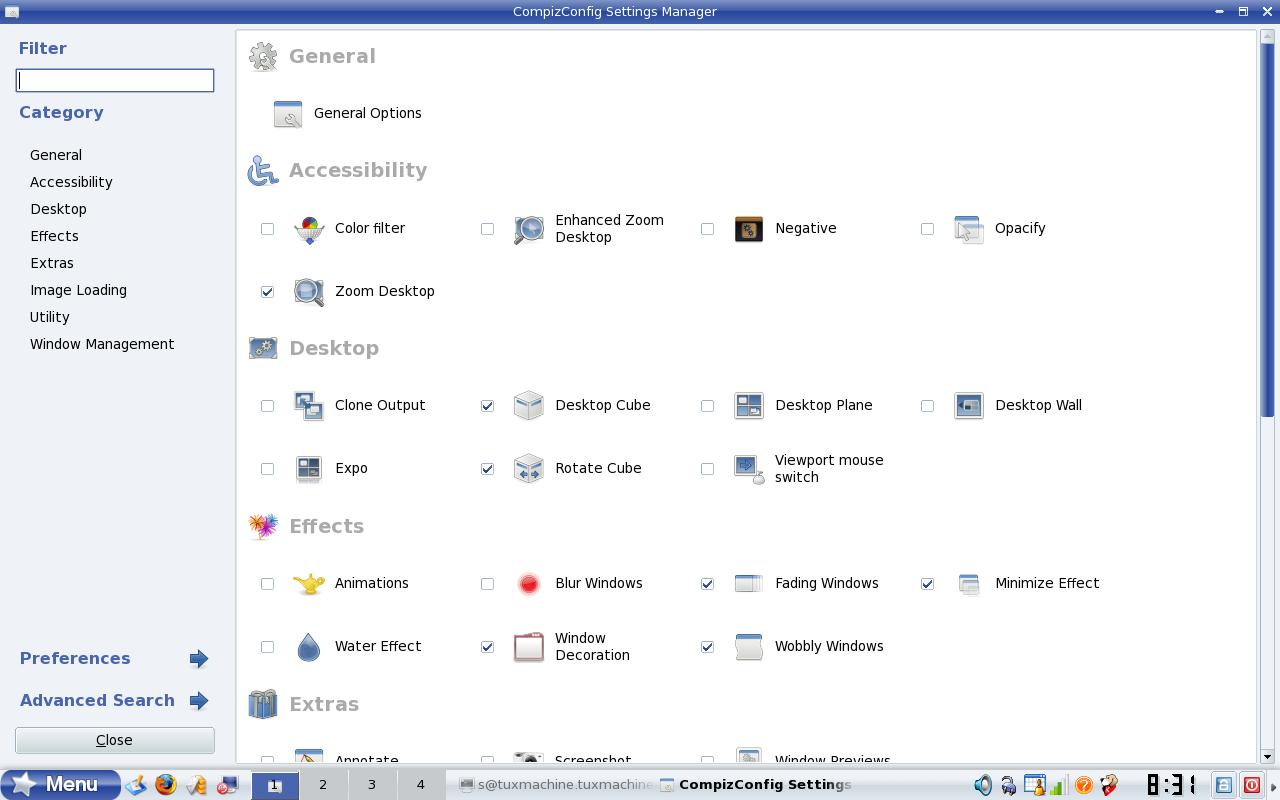Open the Expo plugin icon

tap(309, 469)
